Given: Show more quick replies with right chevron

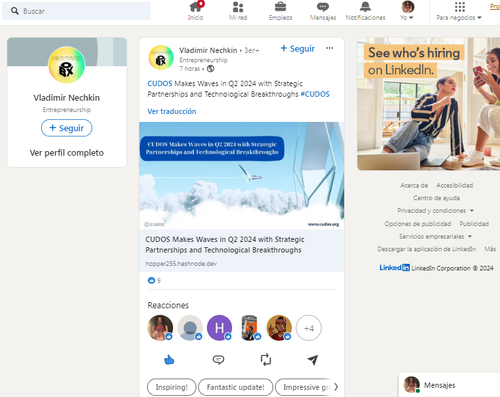Looking at the screenshot, I should [336, 387].
